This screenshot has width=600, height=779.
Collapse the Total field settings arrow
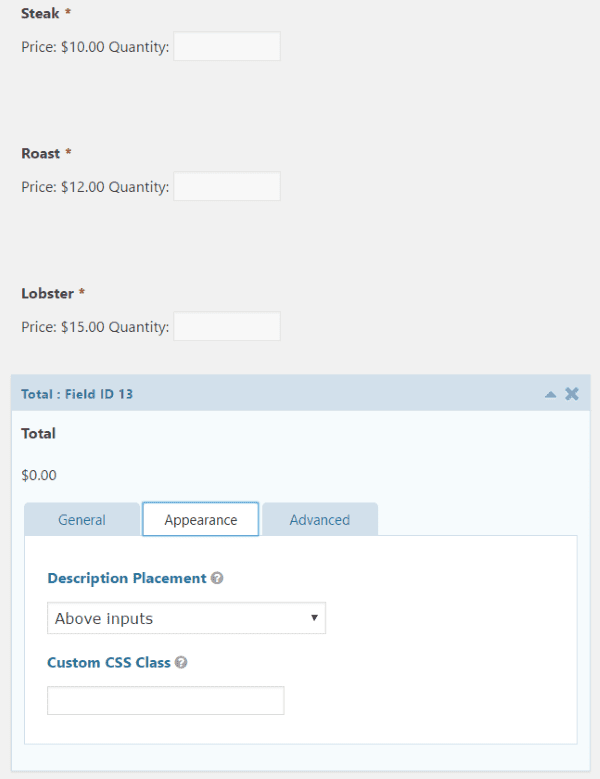coord(550,394)
